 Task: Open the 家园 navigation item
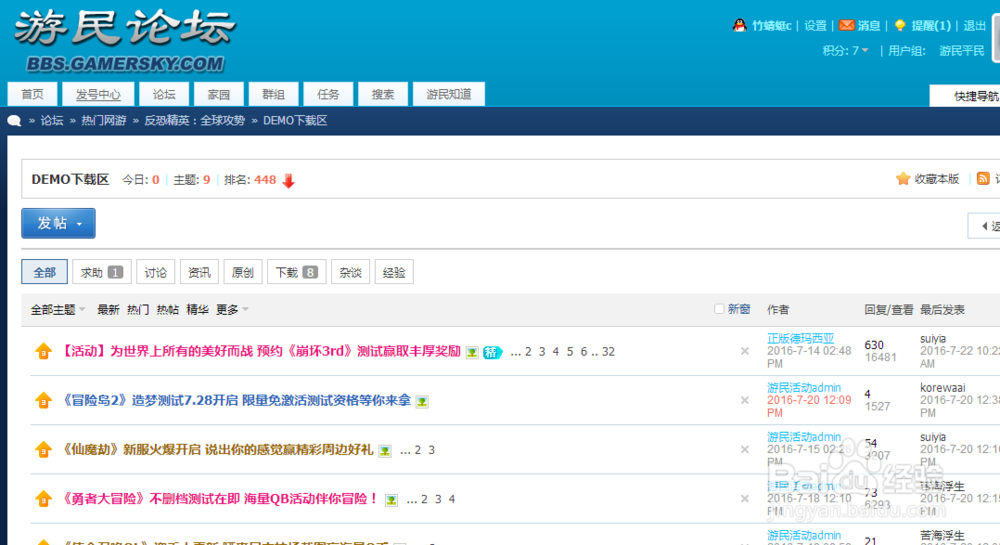pos(219,94)
